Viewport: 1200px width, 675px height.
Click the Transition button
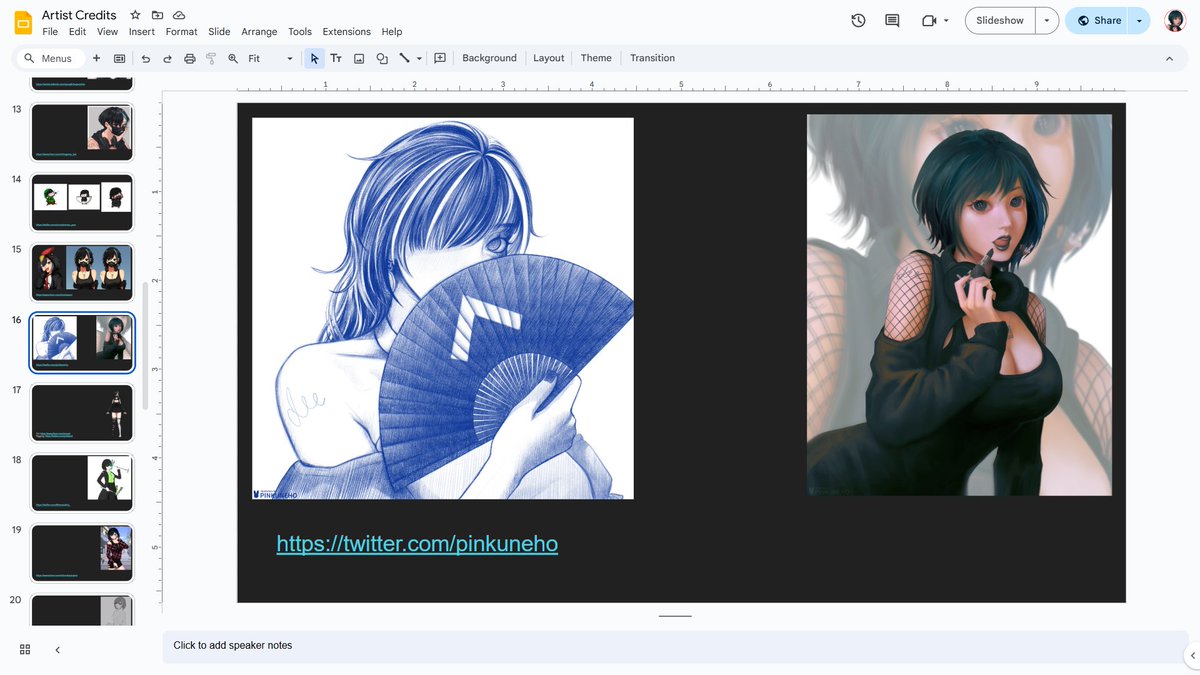tap(652, 58)
